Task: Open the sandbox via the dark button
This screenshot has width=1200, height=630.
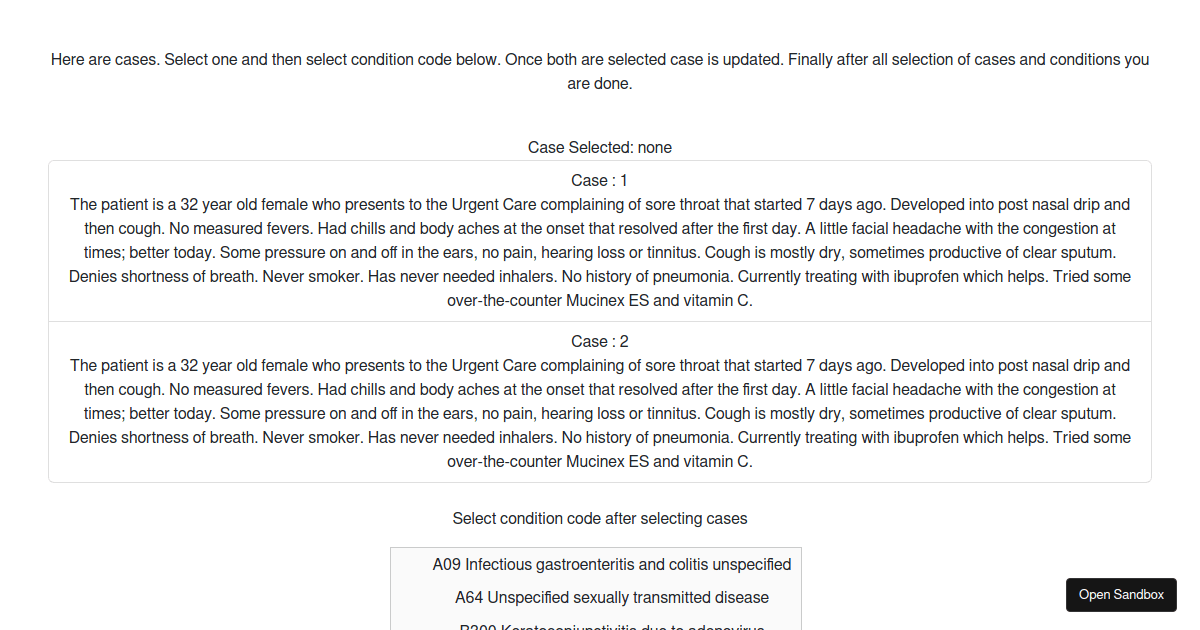Action: 1121,594
